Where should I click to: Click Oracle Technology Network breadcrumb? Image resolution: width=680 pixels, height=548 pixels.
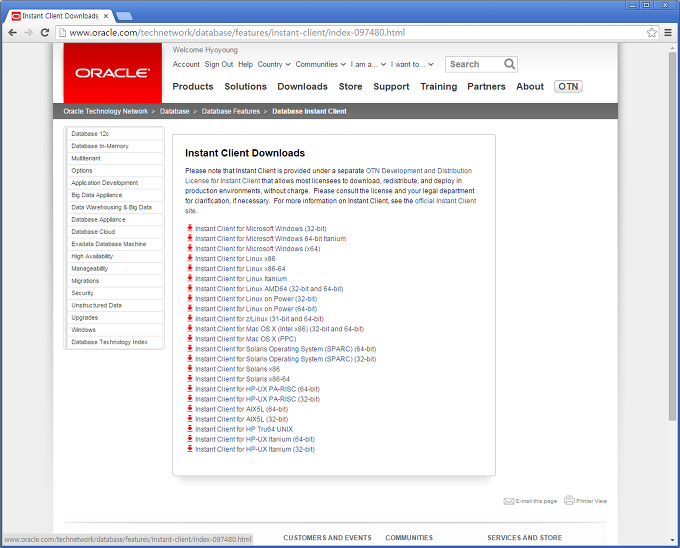106,111
